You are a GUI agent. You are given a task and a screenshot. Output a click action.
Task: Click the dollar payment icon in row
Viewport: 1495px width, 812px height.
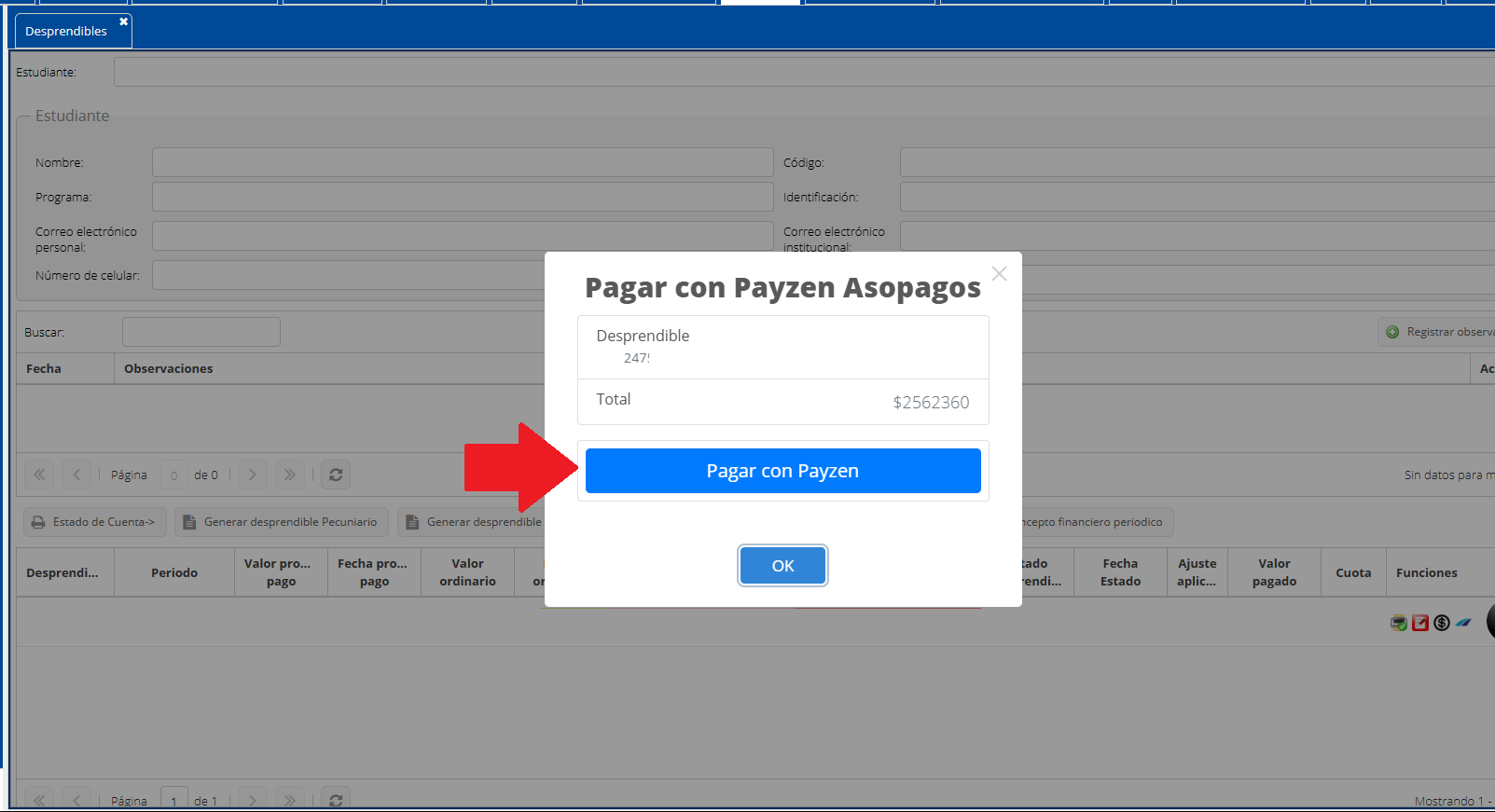(x=1442, y=623)
